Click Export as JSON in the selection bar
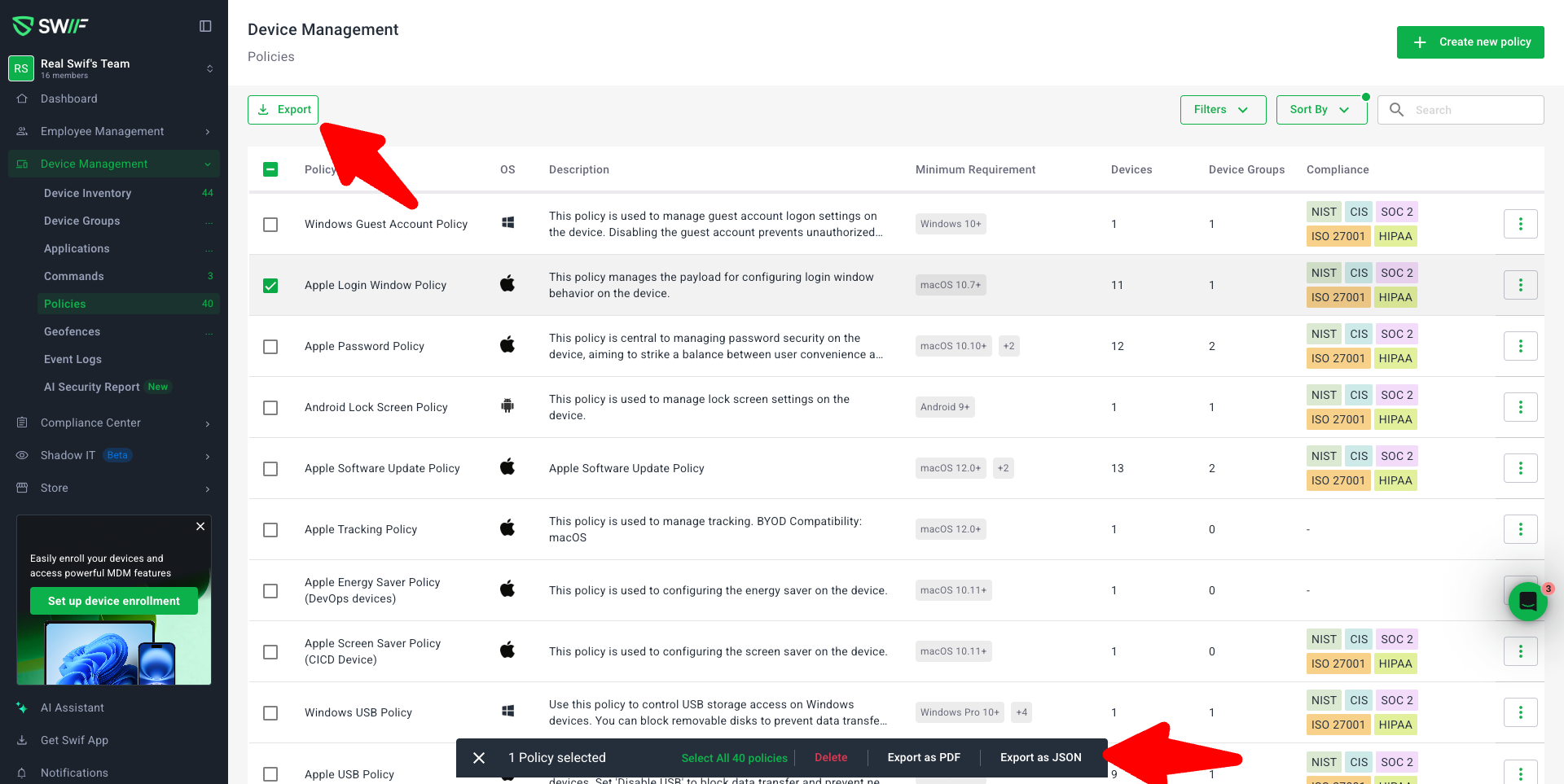This screenshot has height=784, width=1564. pyautogui.click(x=1040, y=757)
